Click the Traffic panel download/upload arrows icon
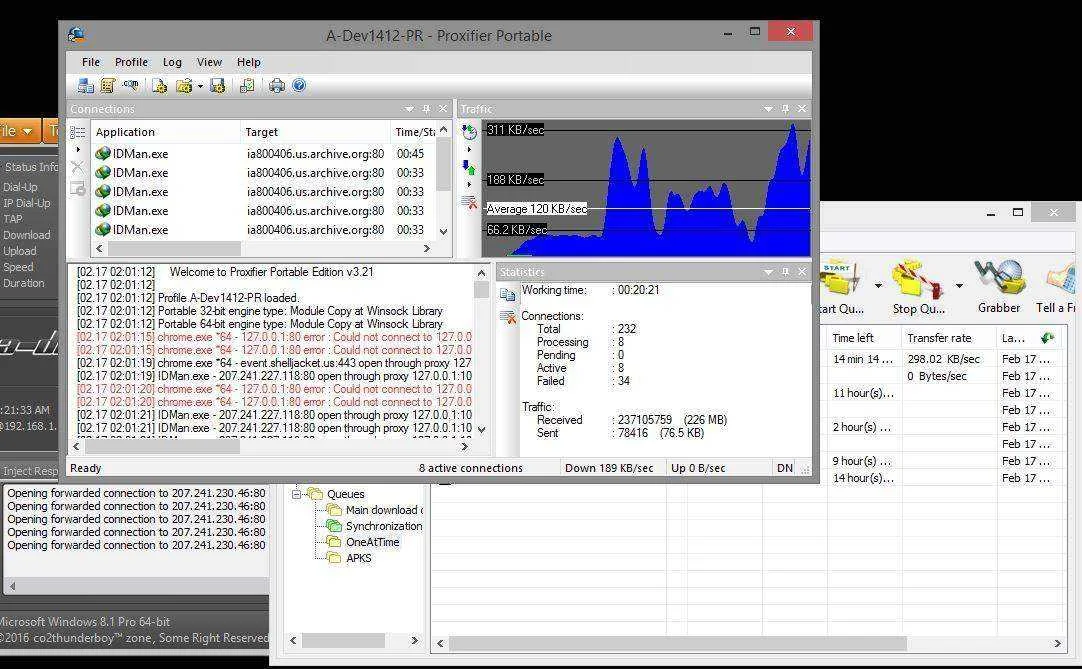Screen dimensions: 1082x669 pyautogui.click(x=469, y=167)
